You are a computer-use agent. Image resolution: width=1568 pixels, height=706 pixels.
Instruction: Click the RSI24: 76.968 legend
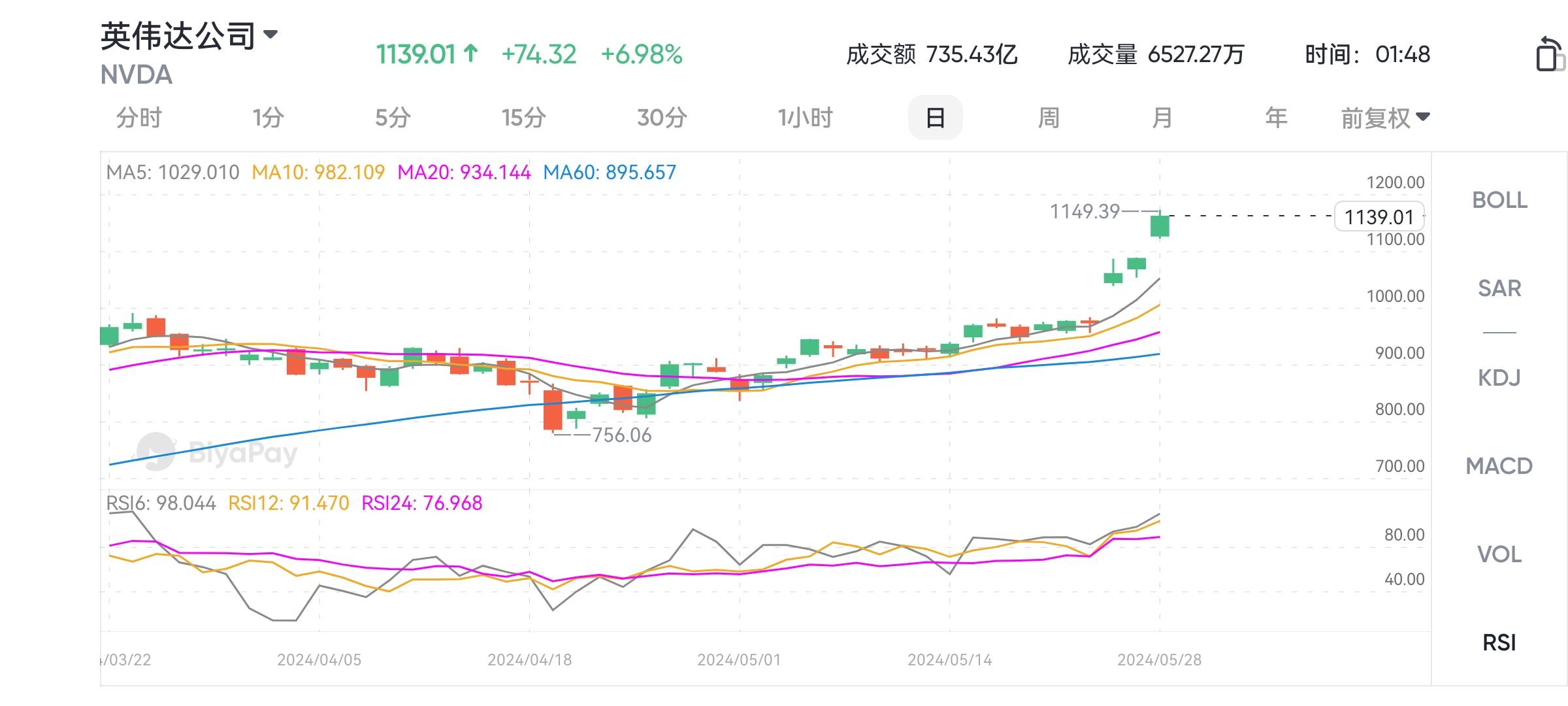pos(422,503)
